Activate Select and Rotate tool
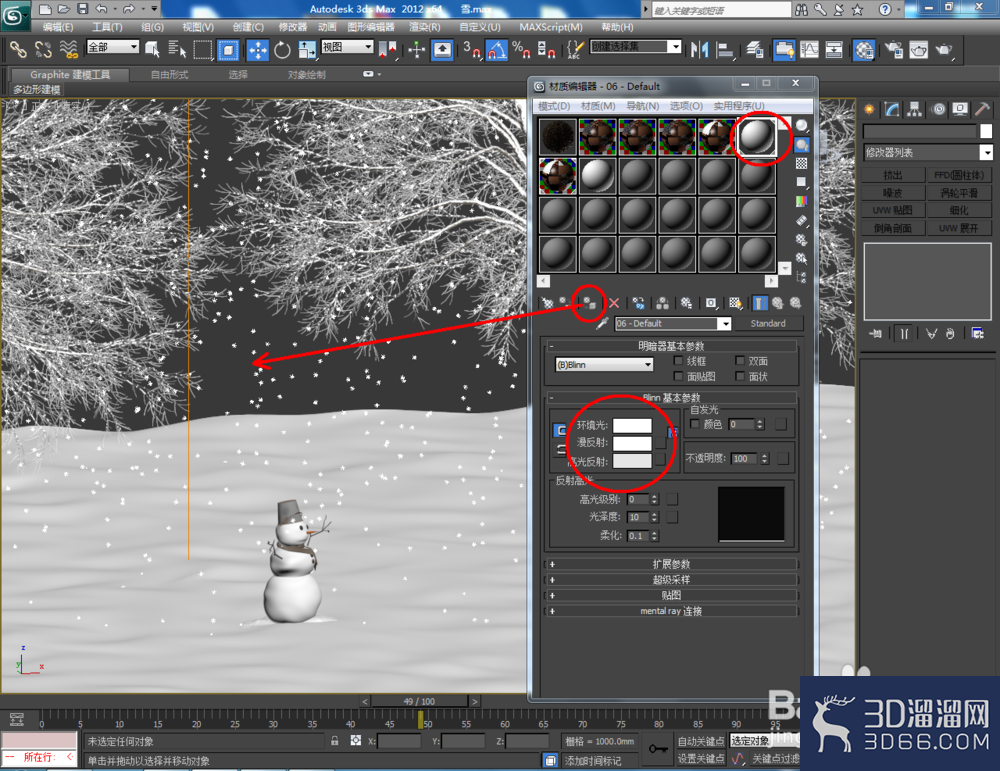 coord(282,49)
